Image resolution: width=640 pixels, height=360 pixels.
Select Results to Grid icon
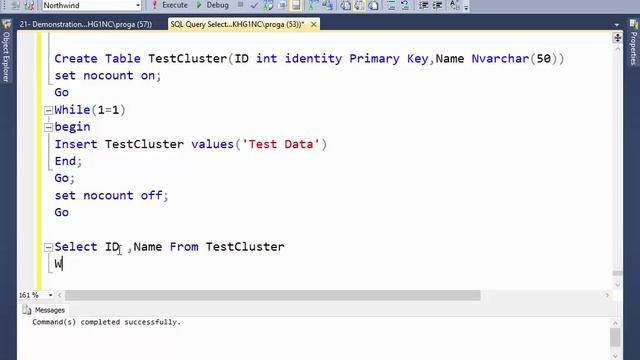click(359, 5)
